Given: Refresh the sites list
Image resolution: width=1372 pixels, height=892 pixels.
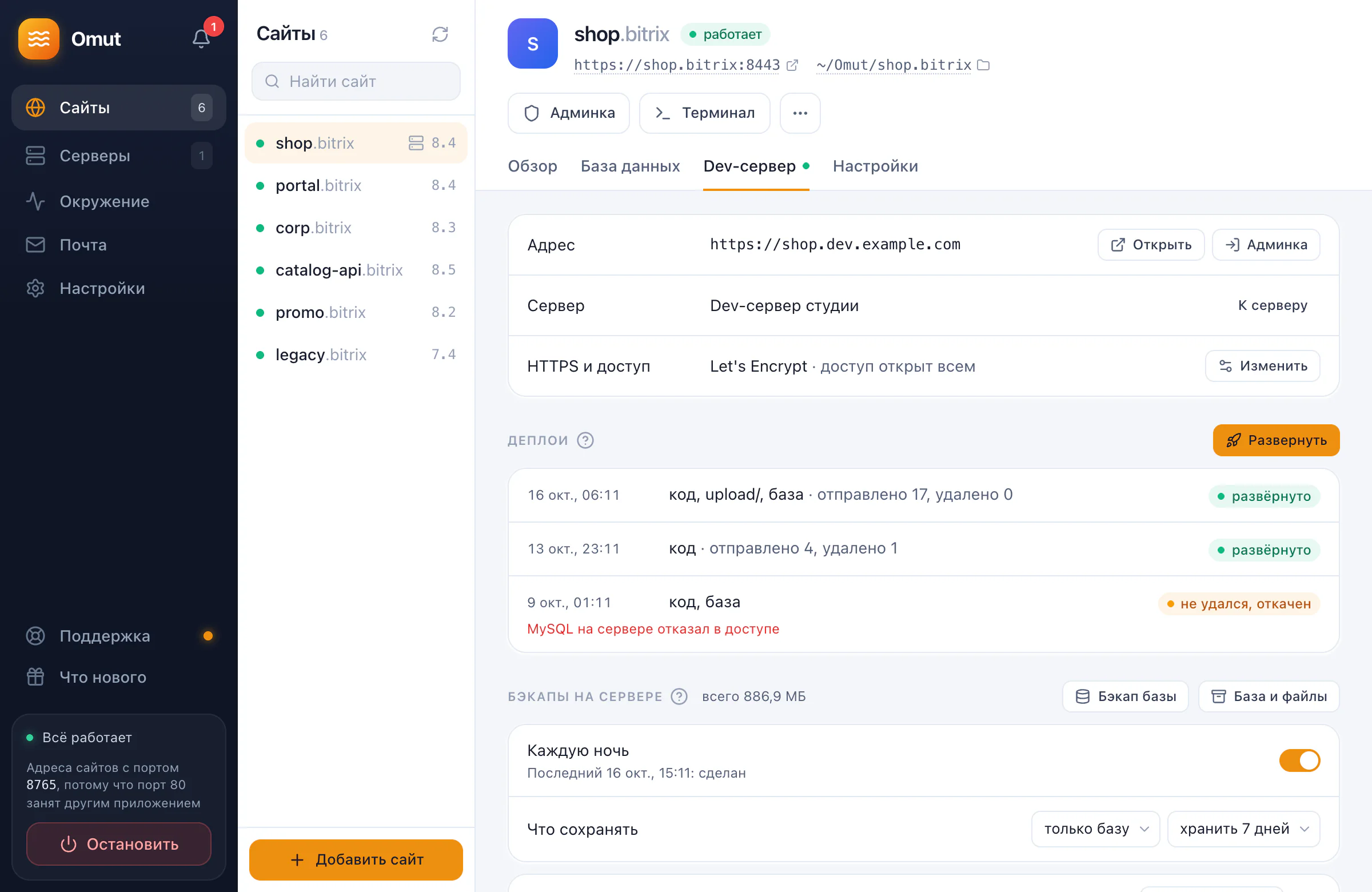Looking at the screenshot, I should pyautogui.click(x=440, y=35).
